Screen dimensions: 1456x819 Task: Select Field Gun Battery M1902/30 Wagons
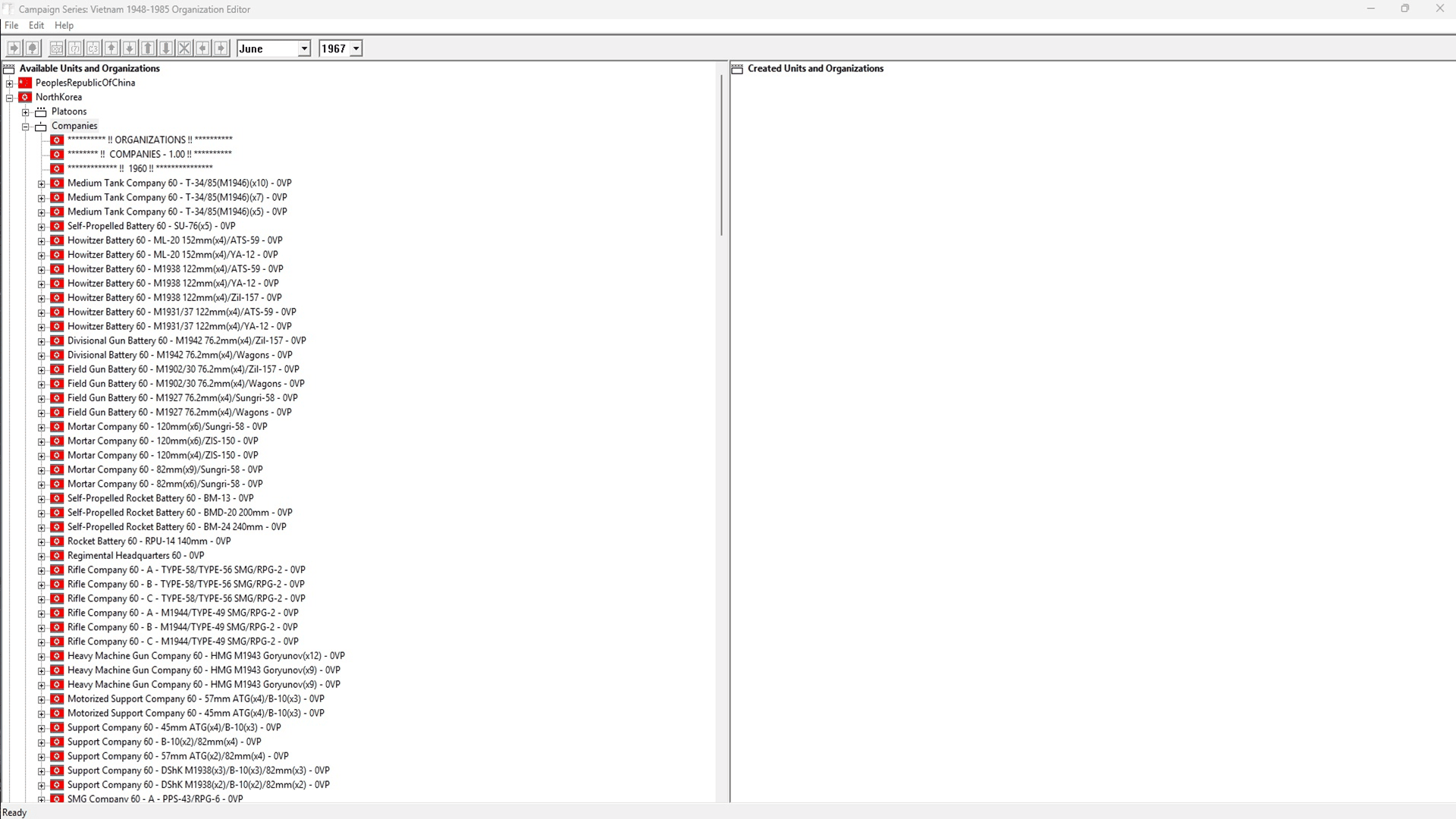tap(186, 384)
